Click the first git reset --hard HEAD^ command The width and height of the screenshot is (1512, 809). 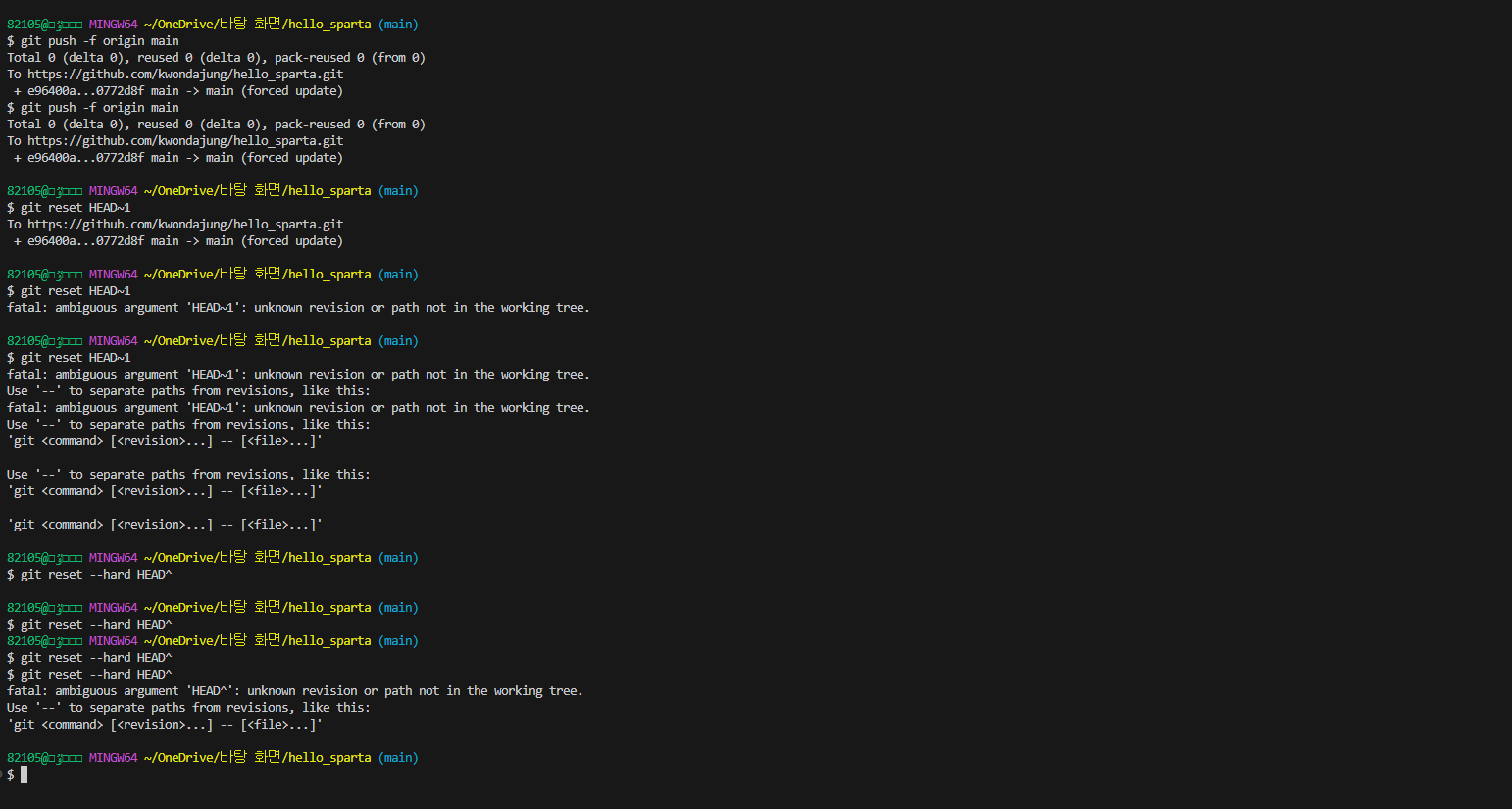click(x=96, y=575)
